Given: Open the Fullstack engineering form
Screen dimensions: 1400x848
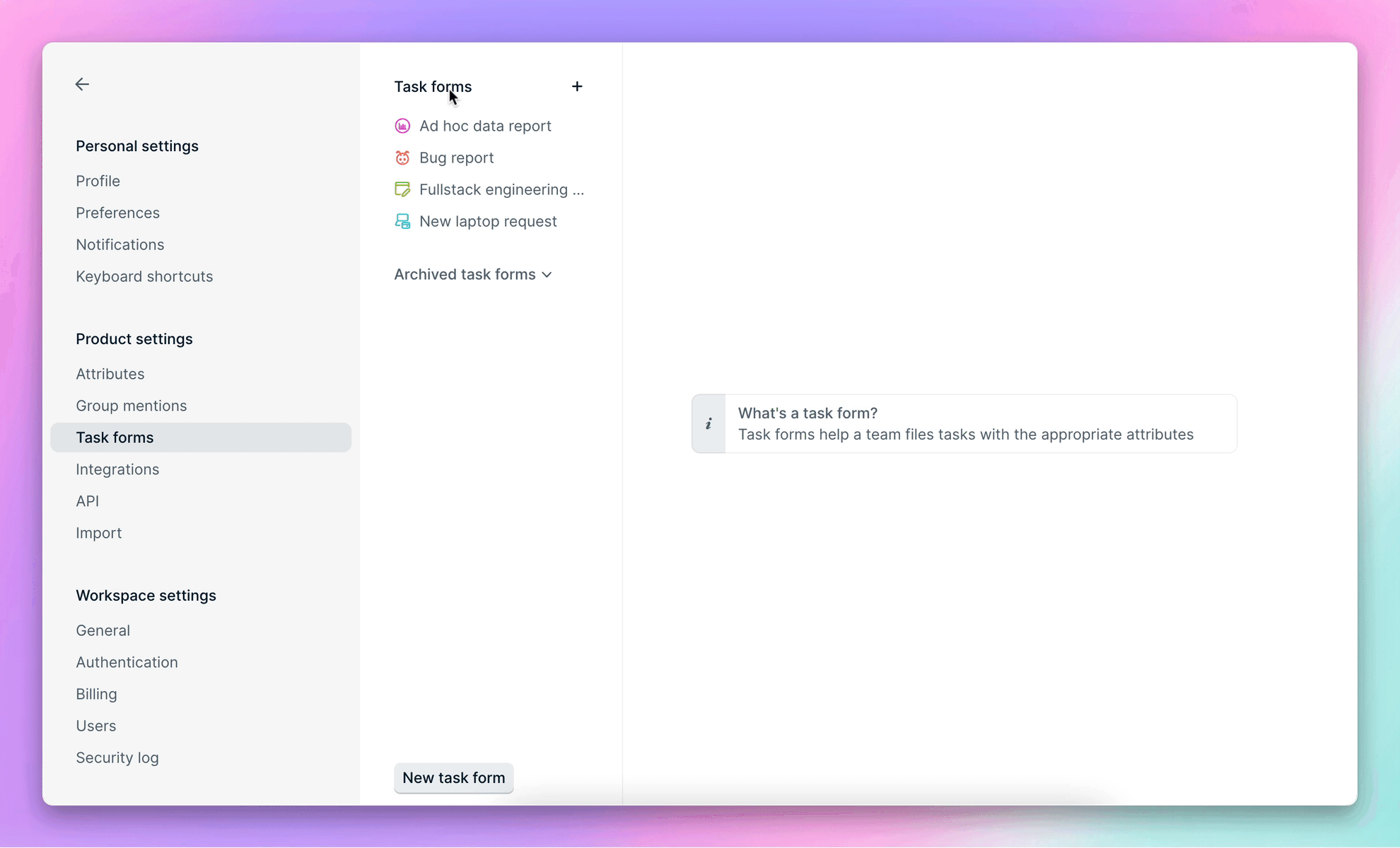Looking at the screenshot, I should pyautogui.click(x=501, y=189).
